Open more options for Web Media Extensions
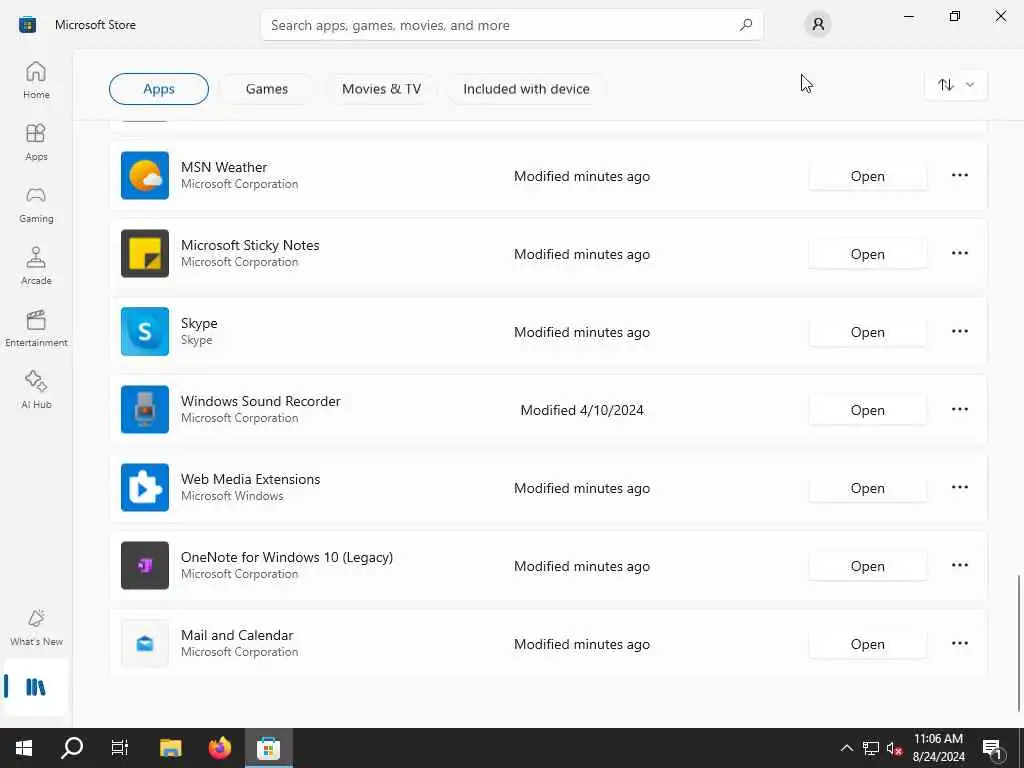The height and width of the screenshot is (768, 1024). [x=959, y=487]
